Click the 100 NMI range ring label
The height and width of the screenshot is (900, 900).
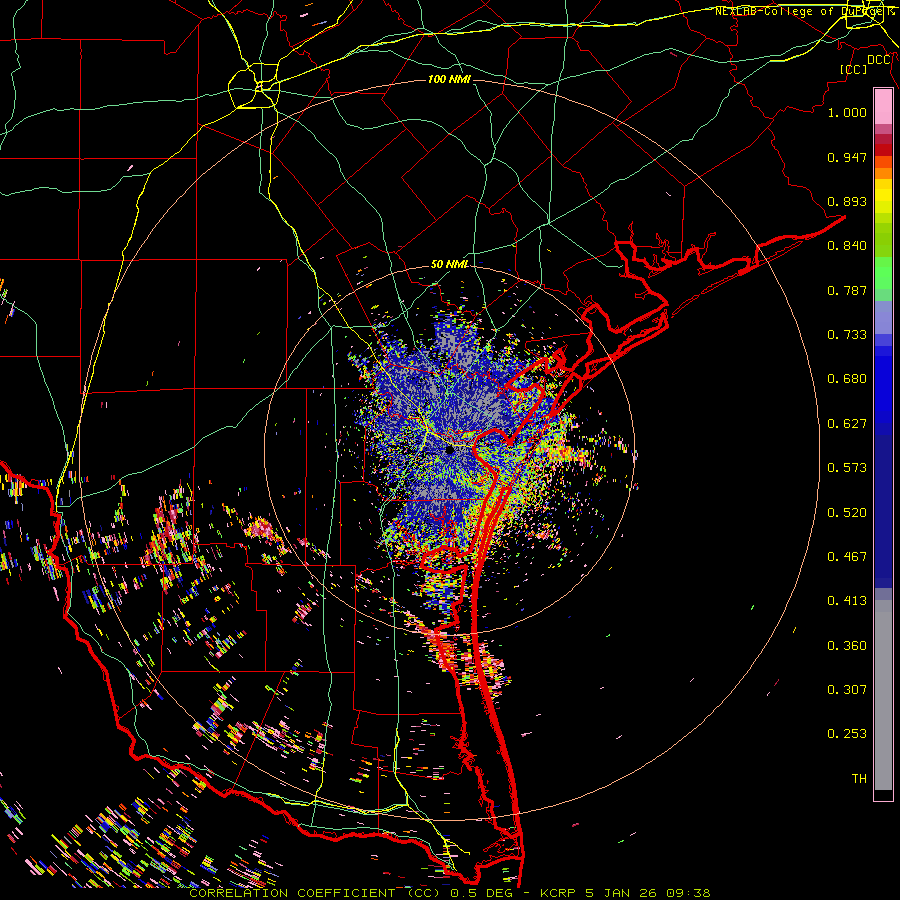449,79
